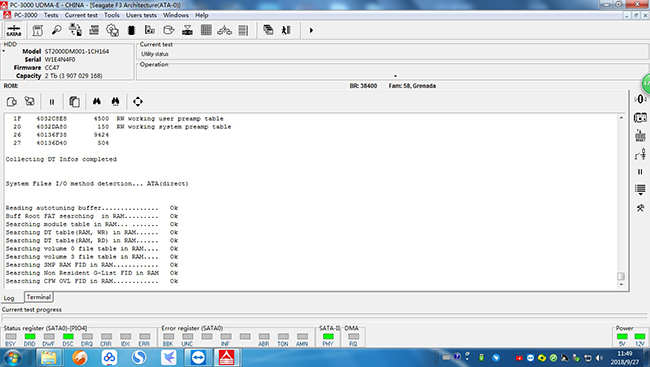The width and height of the screenshot is (650, 367).
Task: Click the small arrow beside HDD panel
Action: tap(4, 51)
